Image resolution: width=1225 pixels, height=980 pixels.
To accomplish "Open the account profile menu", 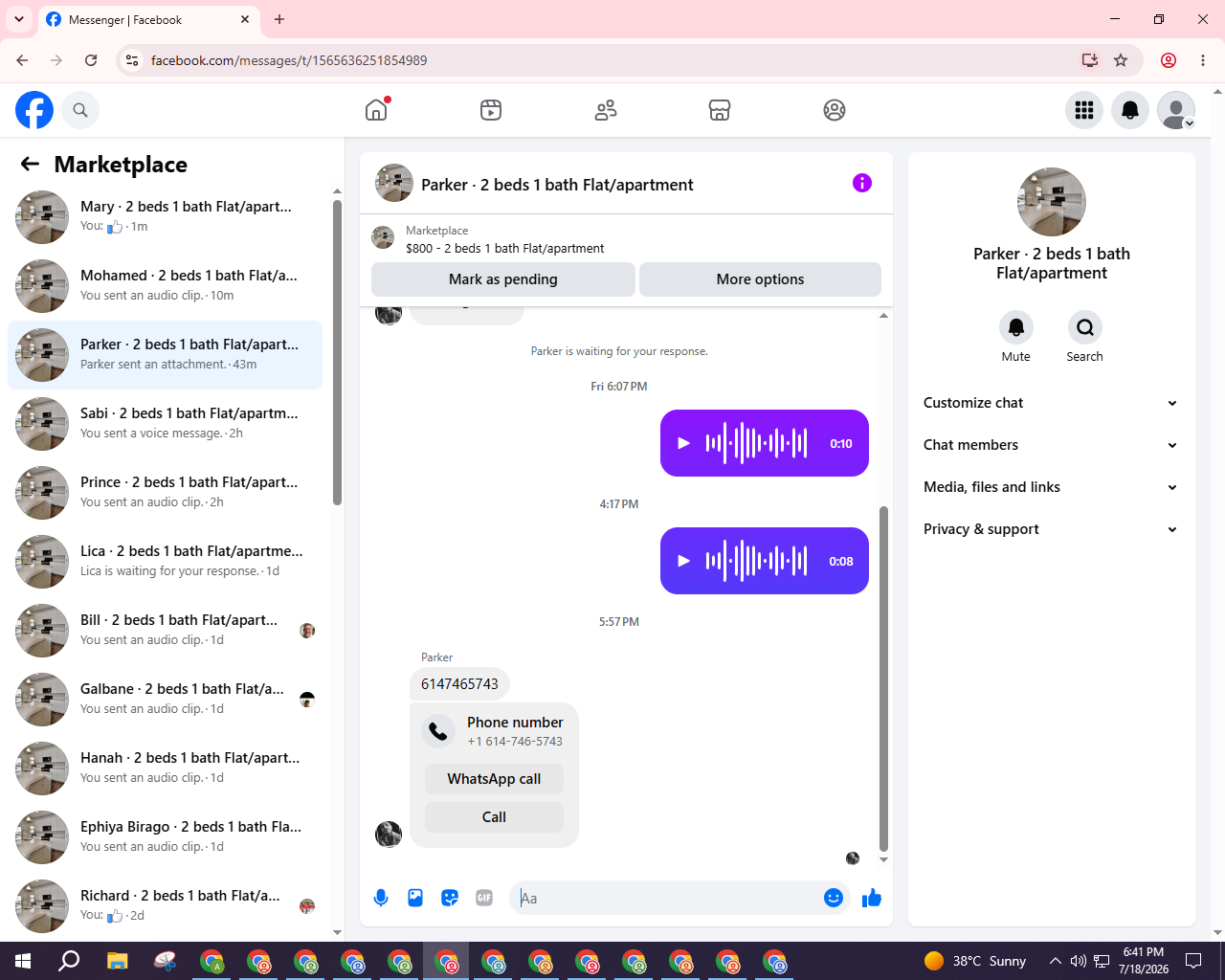I will [1176, 110].
